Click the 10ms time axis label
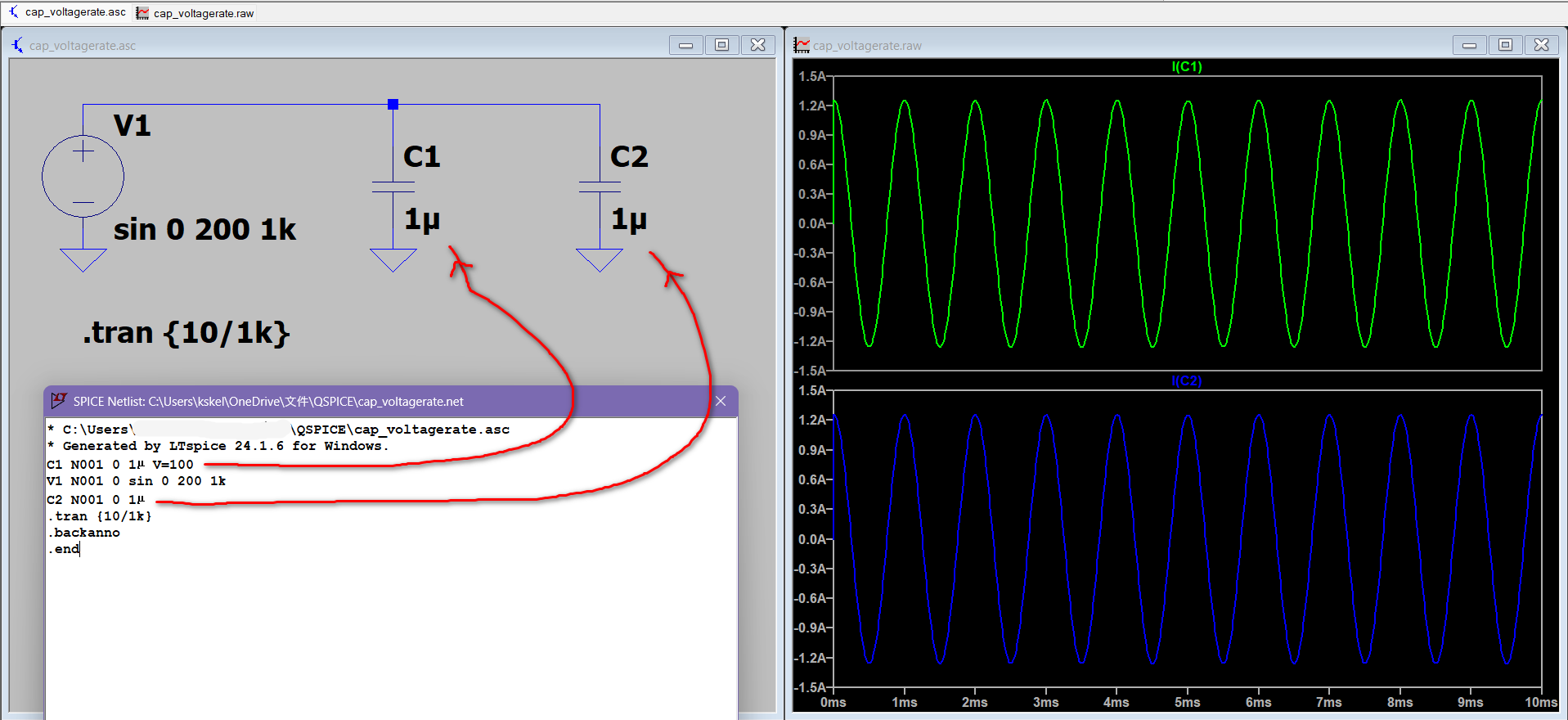The height and width of the screenshot is (720, 1568). click(1541, 703)
